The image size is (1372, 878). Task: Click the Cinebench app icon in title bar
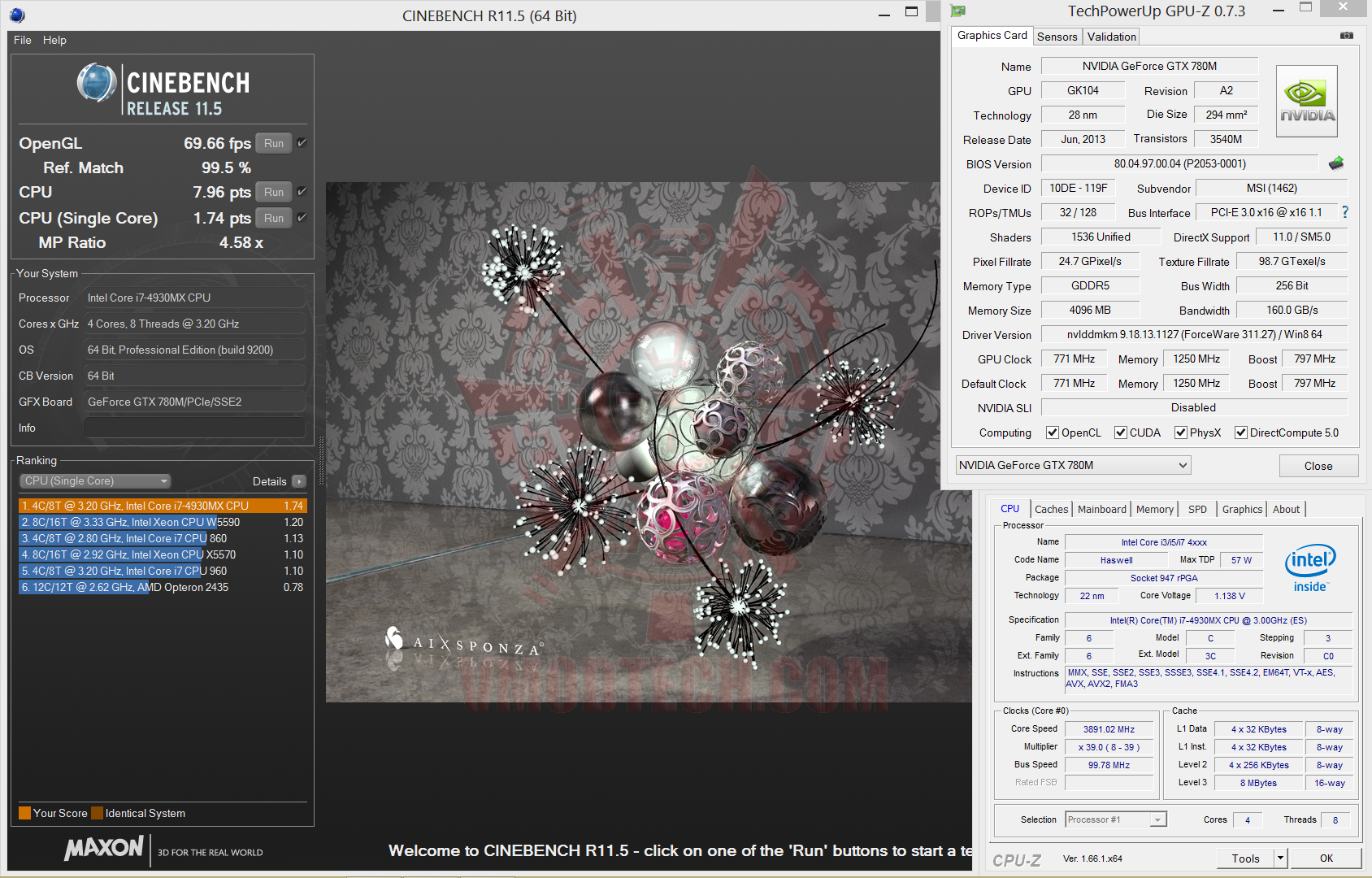point(17,15)
